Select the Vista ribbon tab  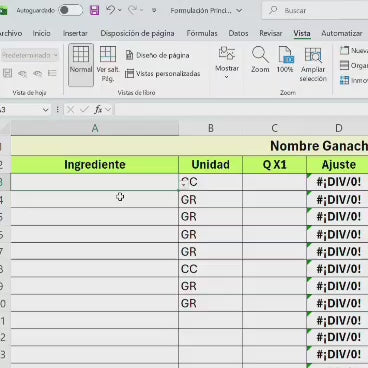302,33
